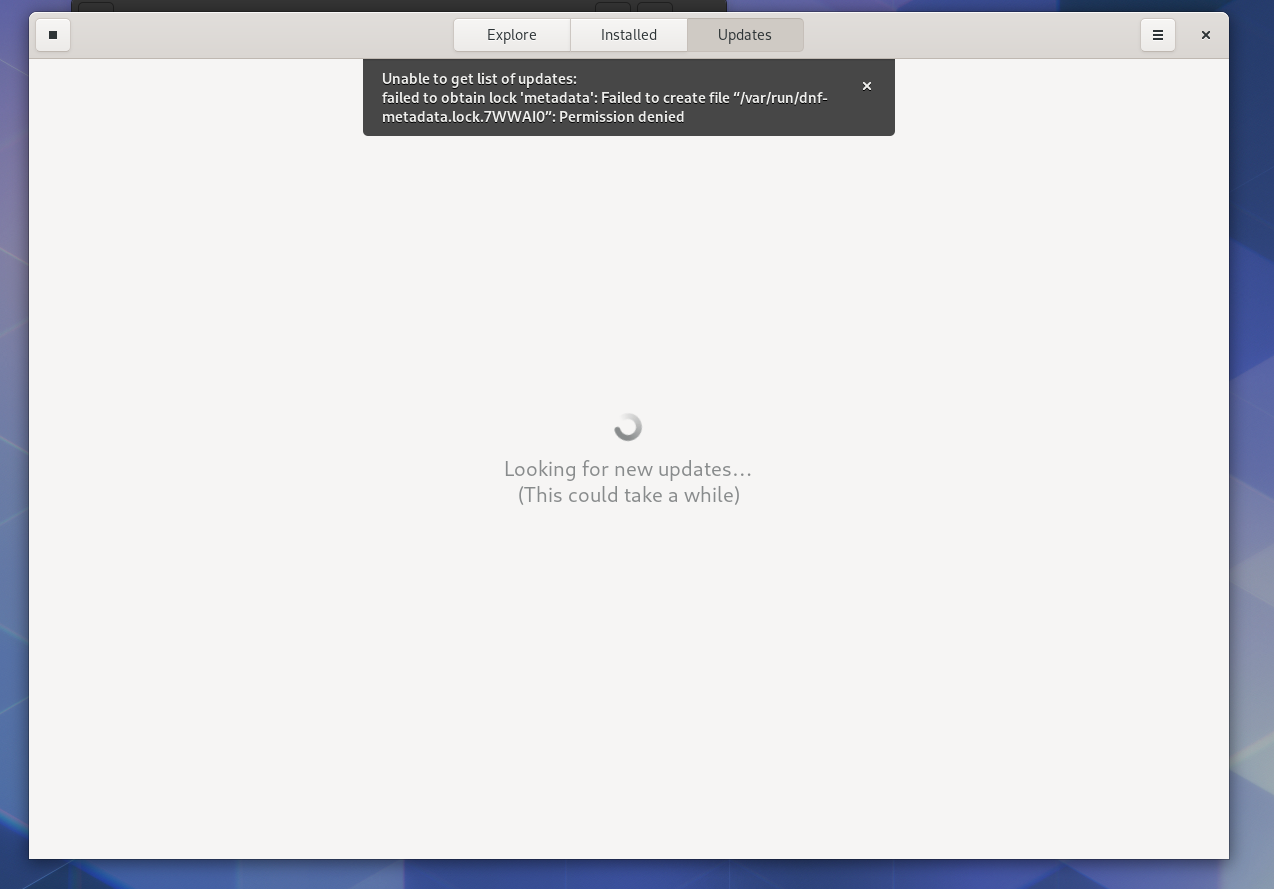The image size is (1274, 889).
Task: Open the Installed tab
Action: point(628,35)
